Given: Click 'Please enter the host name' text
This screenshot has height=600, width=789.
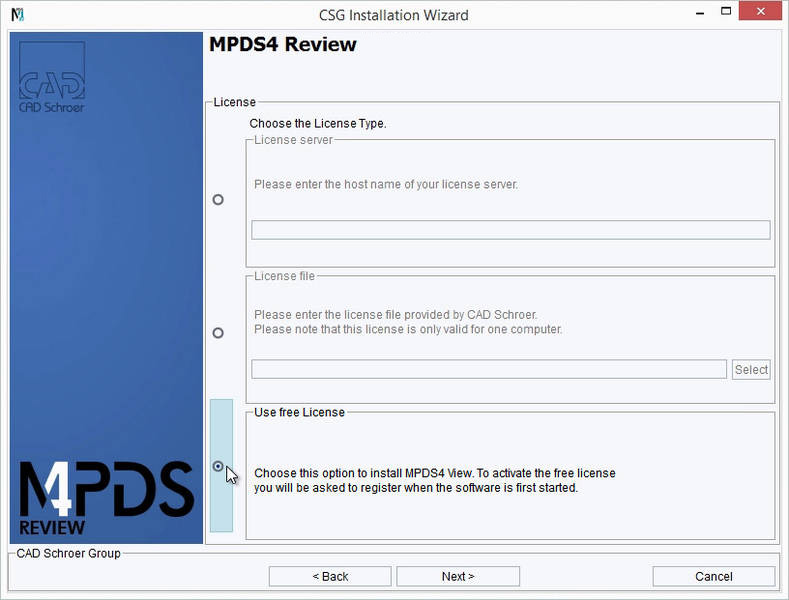Looking at the screenshot, I should click(x=385, y=184).
